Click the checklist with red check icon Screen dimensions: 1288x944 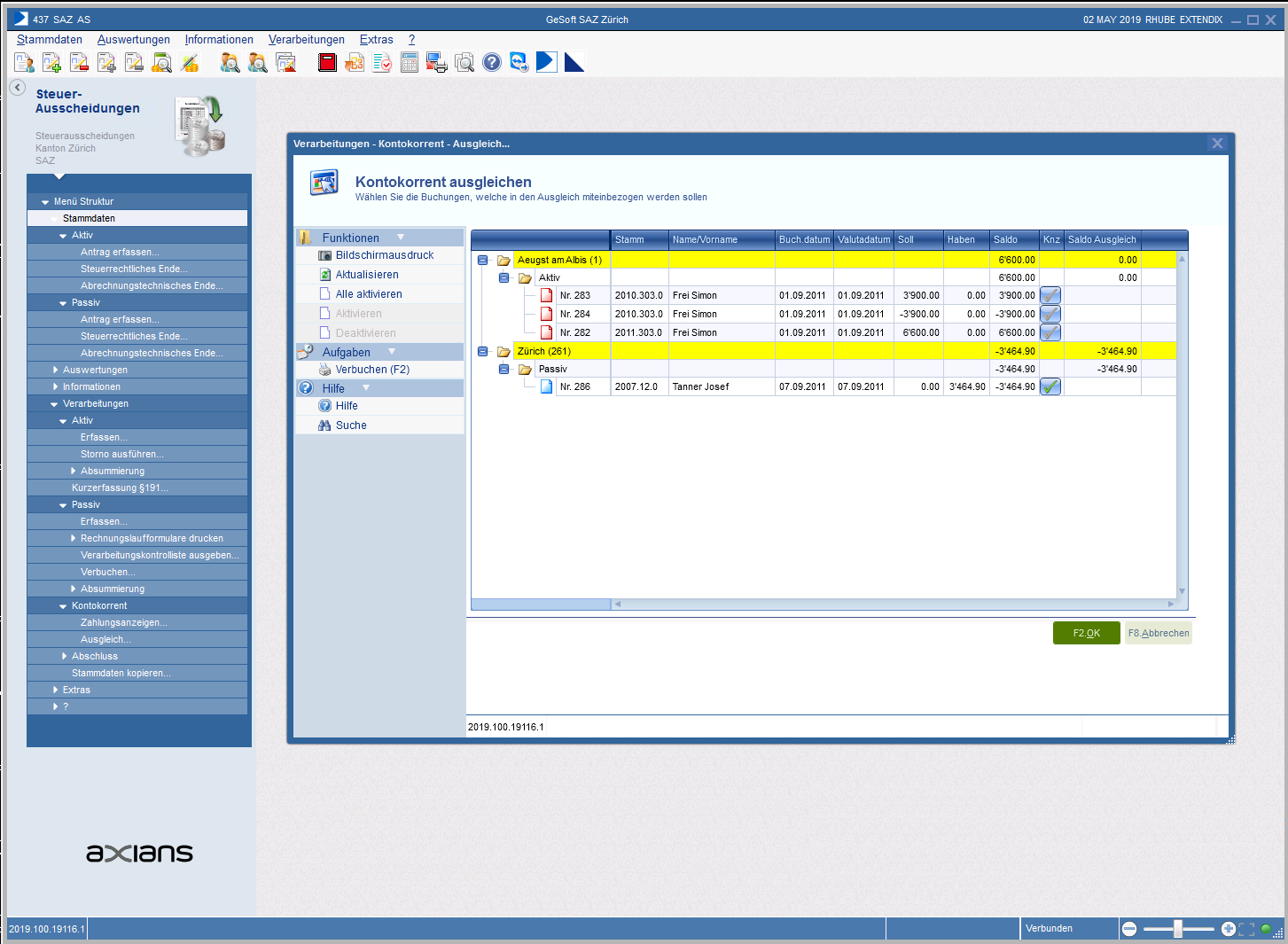(382, 62)
